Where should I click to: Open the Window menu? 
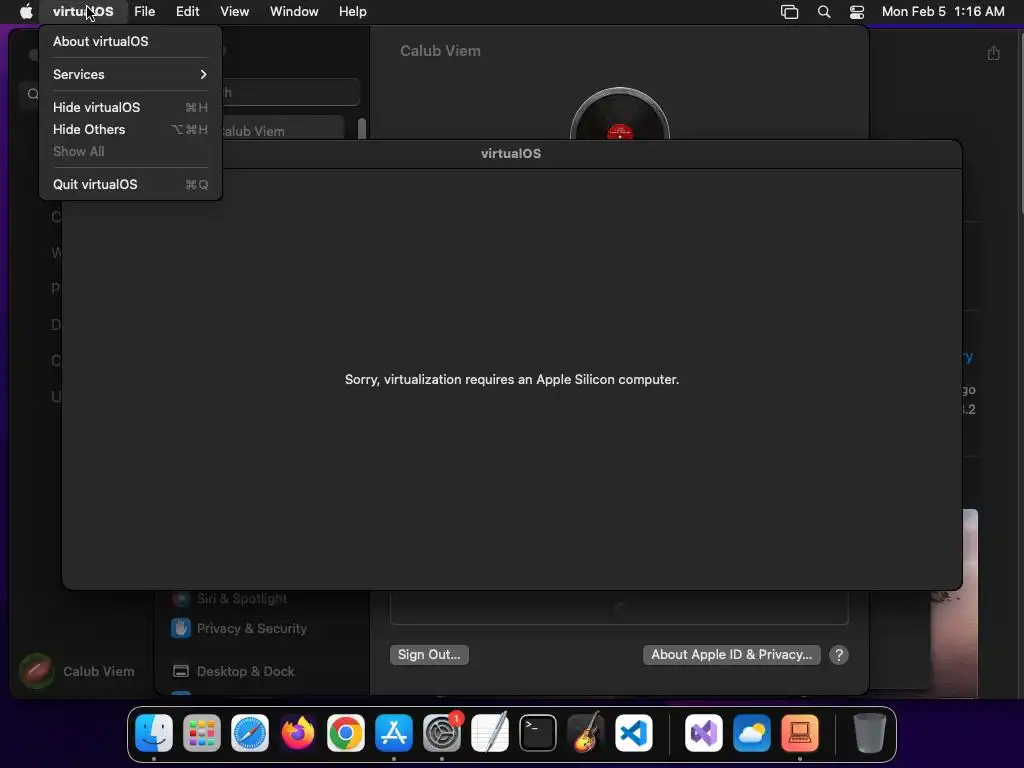tap(294, 11)
